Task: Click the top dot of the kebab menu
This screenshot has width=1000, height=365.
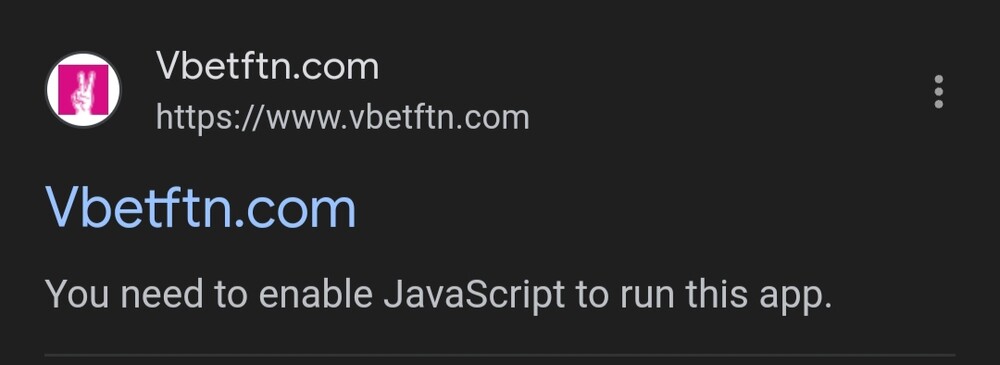Action: (x=938, y=80)
